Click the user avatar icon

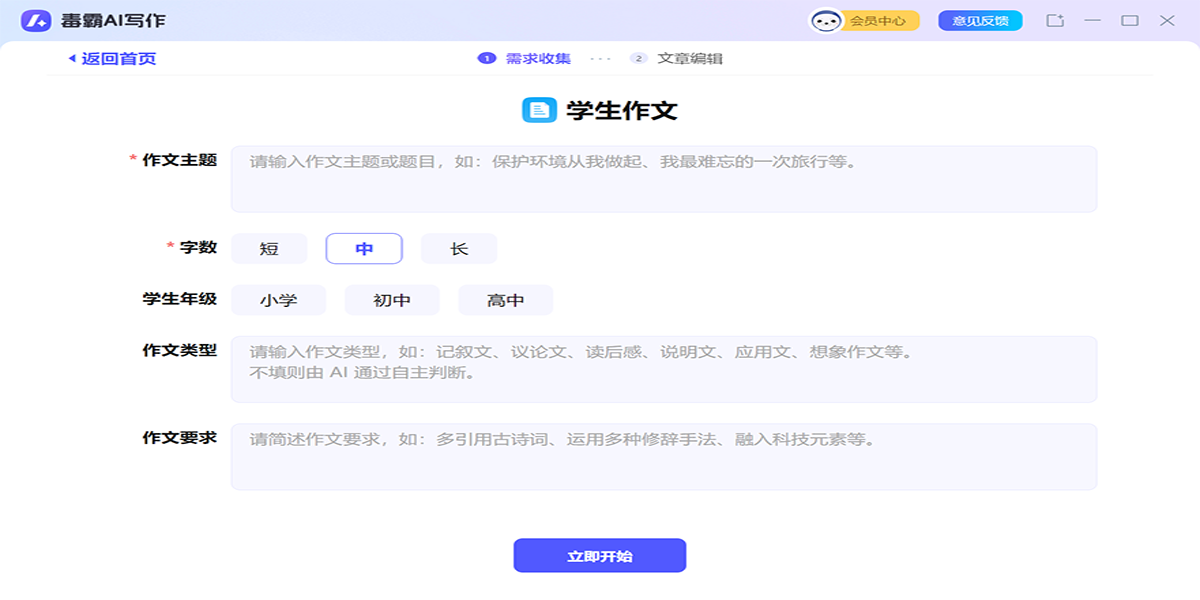pyautogui.click(x=826, y=21)
